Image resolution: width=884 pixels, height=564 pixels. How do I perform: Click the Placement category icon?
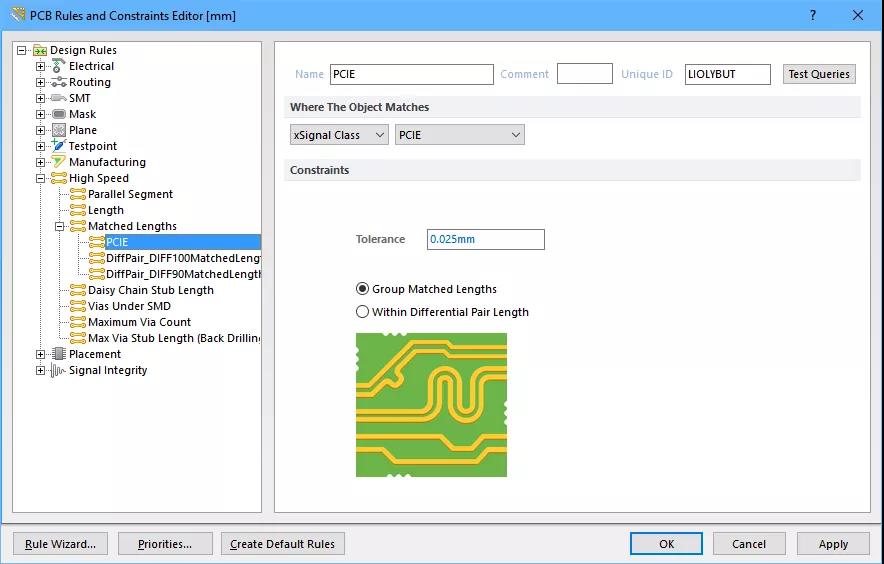[x=59, y=354]
